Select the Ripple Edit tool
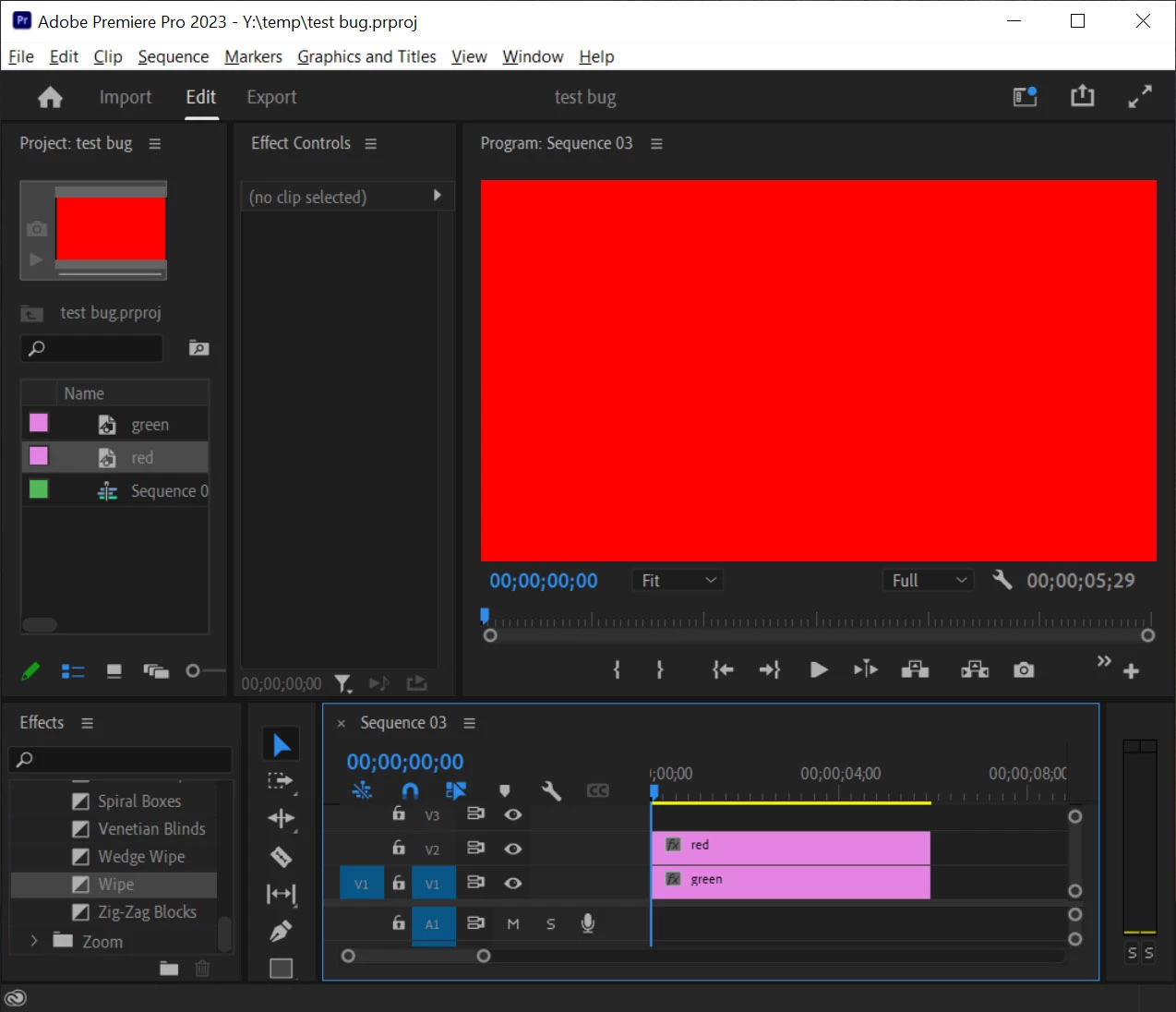 pyautogui.click(x=282, y=819)
